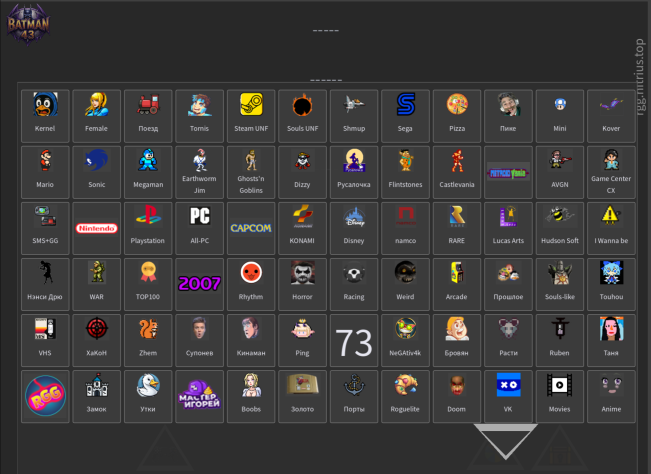
Task: Open the Movies film tile
Action: point(560,397)
